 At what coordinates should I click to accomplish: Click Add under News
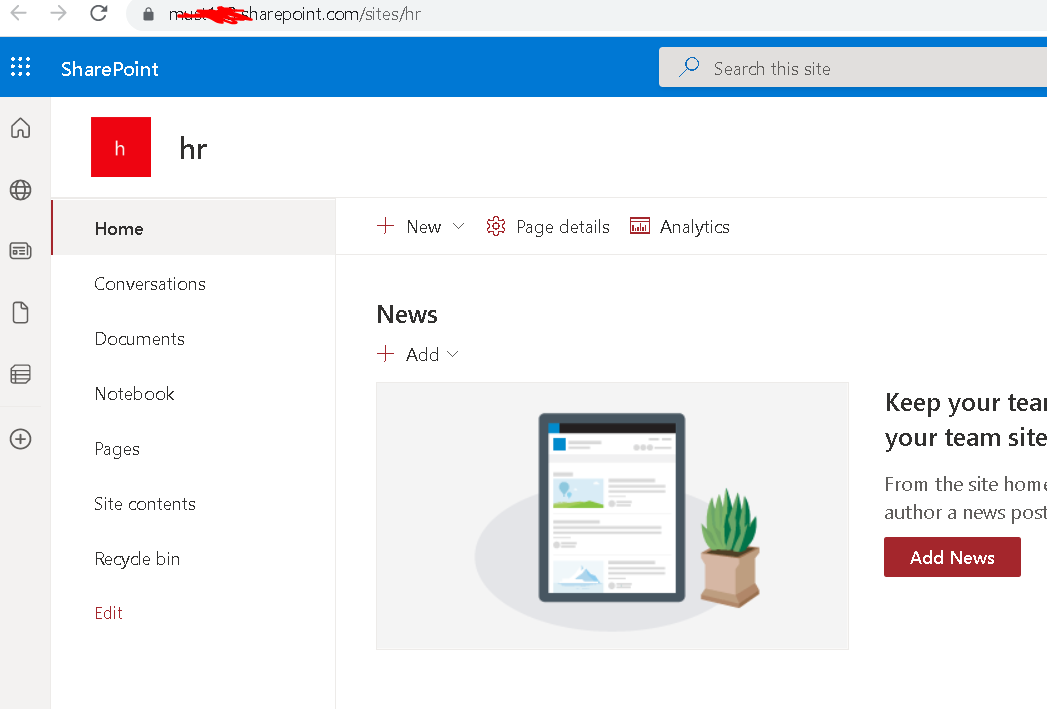[409, 354]
